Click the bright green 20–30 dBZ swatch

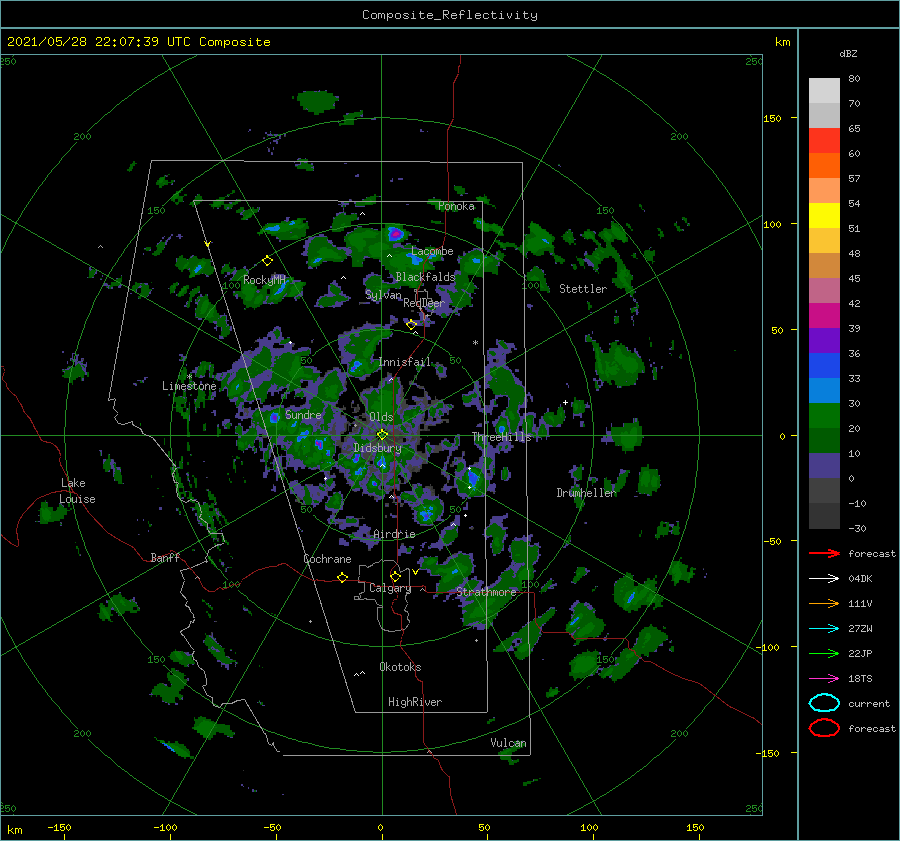click(x=824, y=415)
